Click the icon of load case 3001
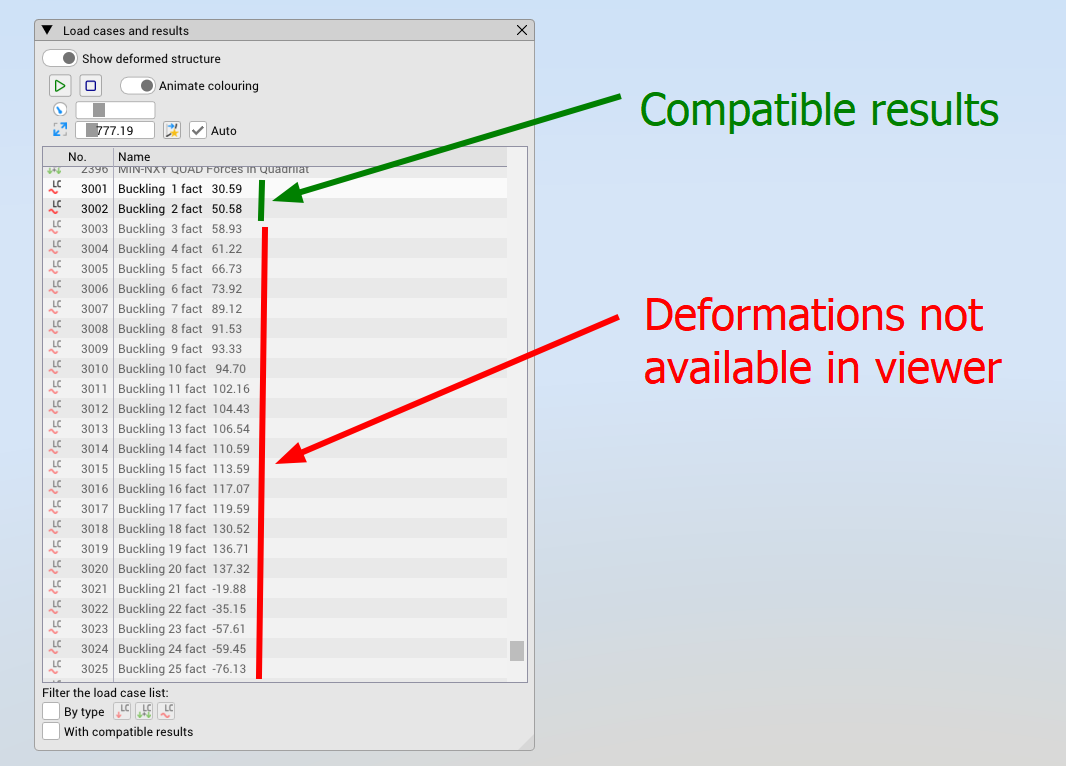This screenshot has height=766, width=1066. [55, 188]
